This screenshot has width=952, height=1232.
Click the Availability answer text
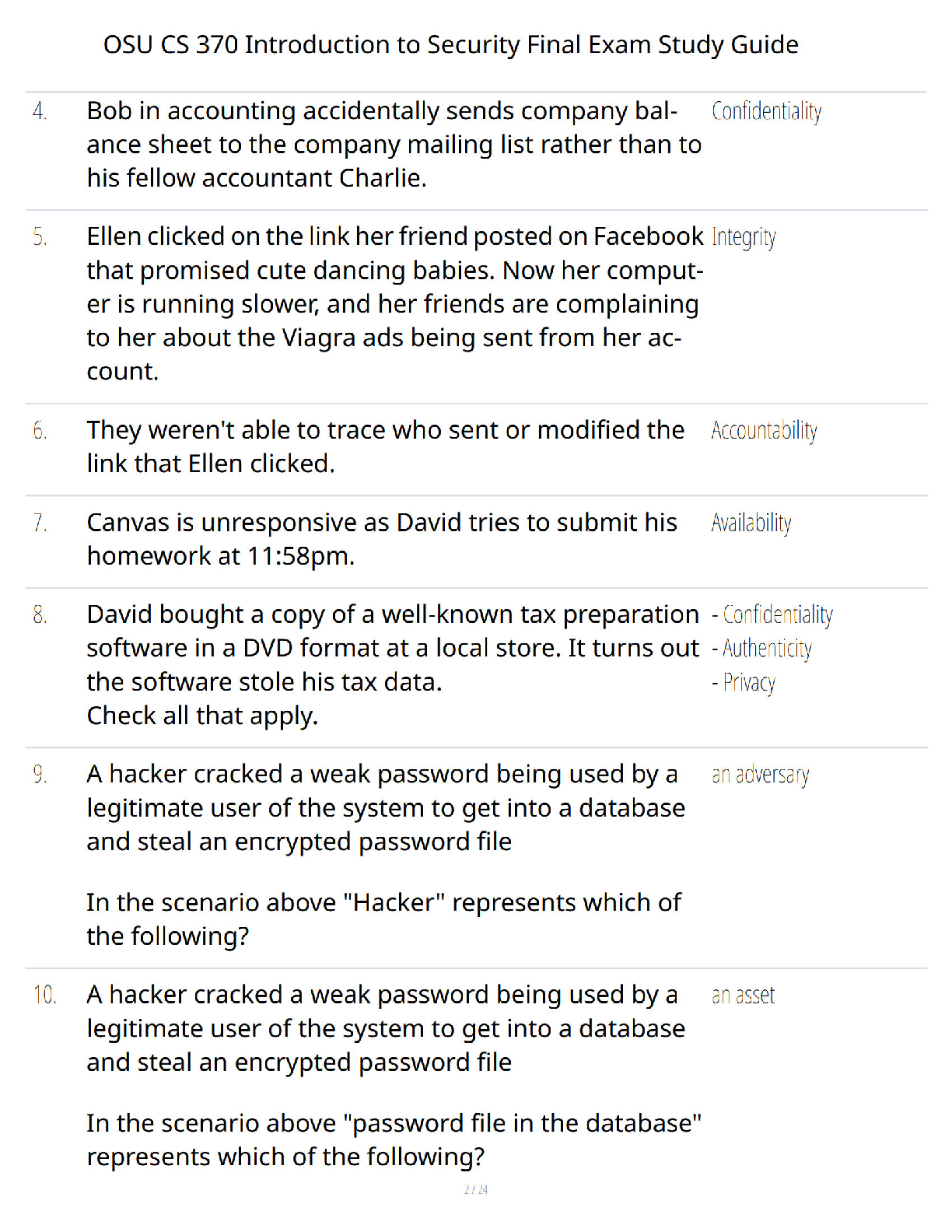click(x=751, y=523)
